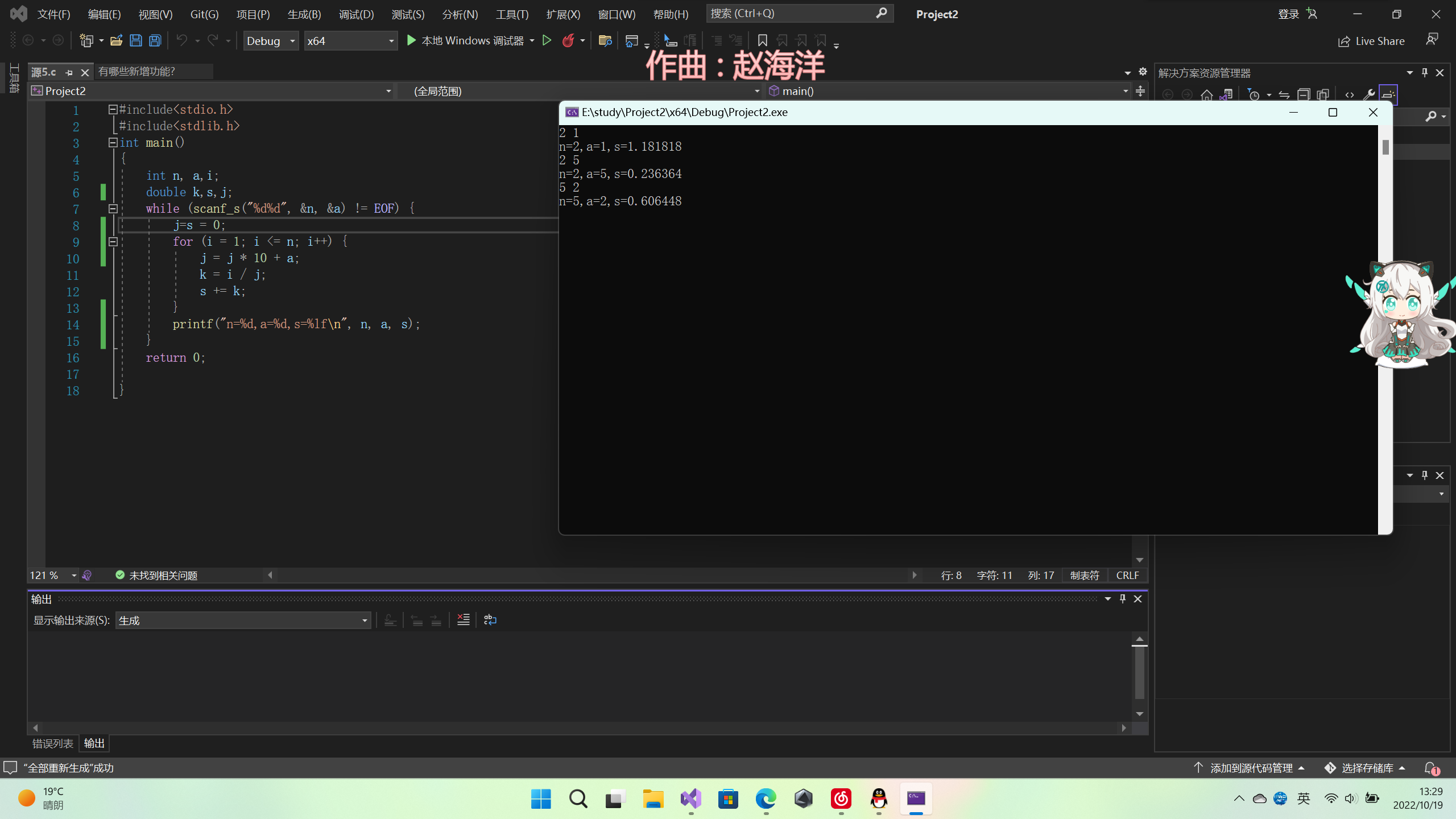Click the console window vertical scrollbar thumb

(x=1385, y=147)
